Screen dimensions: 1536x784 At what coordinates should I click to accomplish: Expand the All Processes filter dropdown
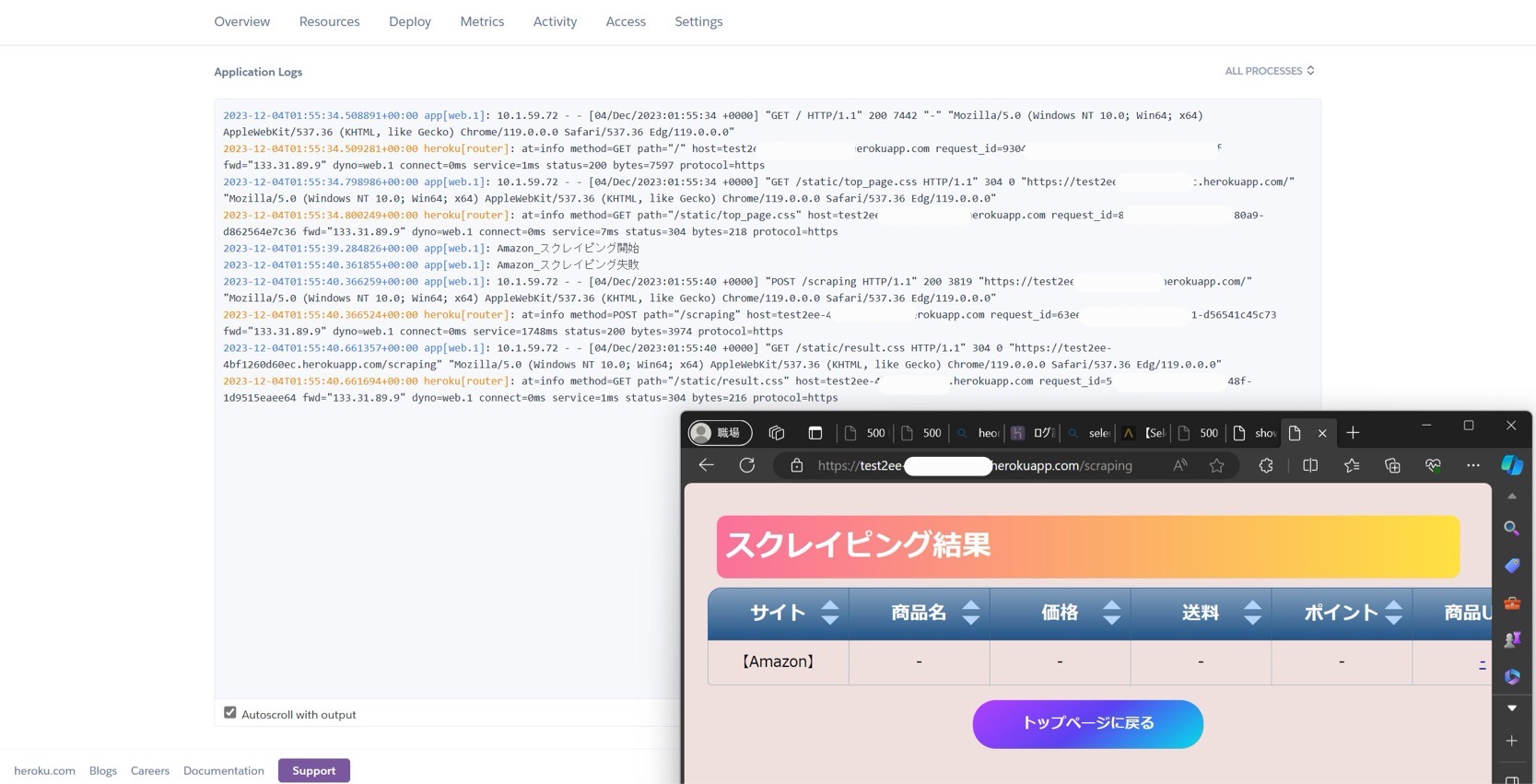(1269, 71)
